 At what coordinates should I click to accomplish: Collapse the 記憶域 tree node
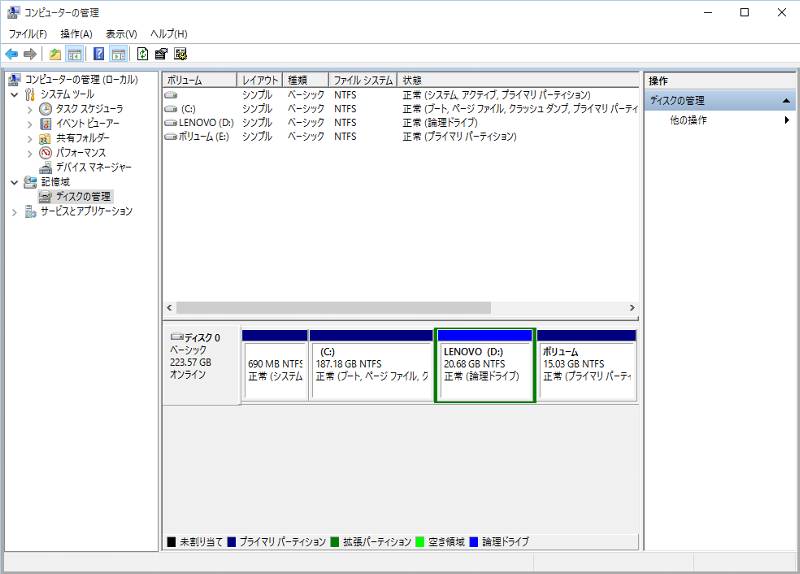(14, 182)
